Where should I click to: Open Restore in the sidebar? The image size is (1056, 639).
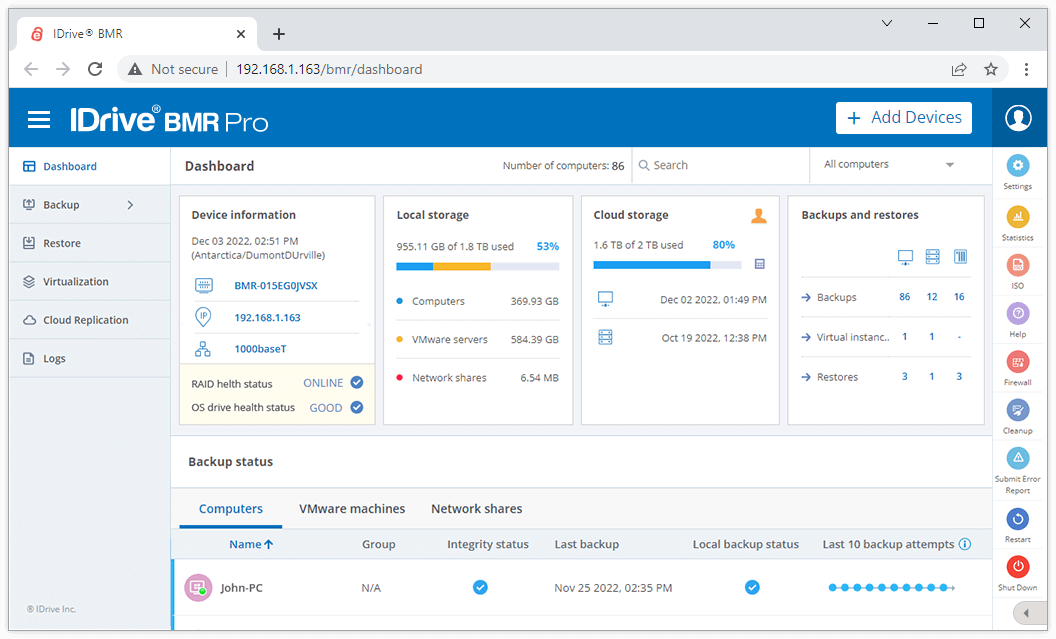(90, 243)
